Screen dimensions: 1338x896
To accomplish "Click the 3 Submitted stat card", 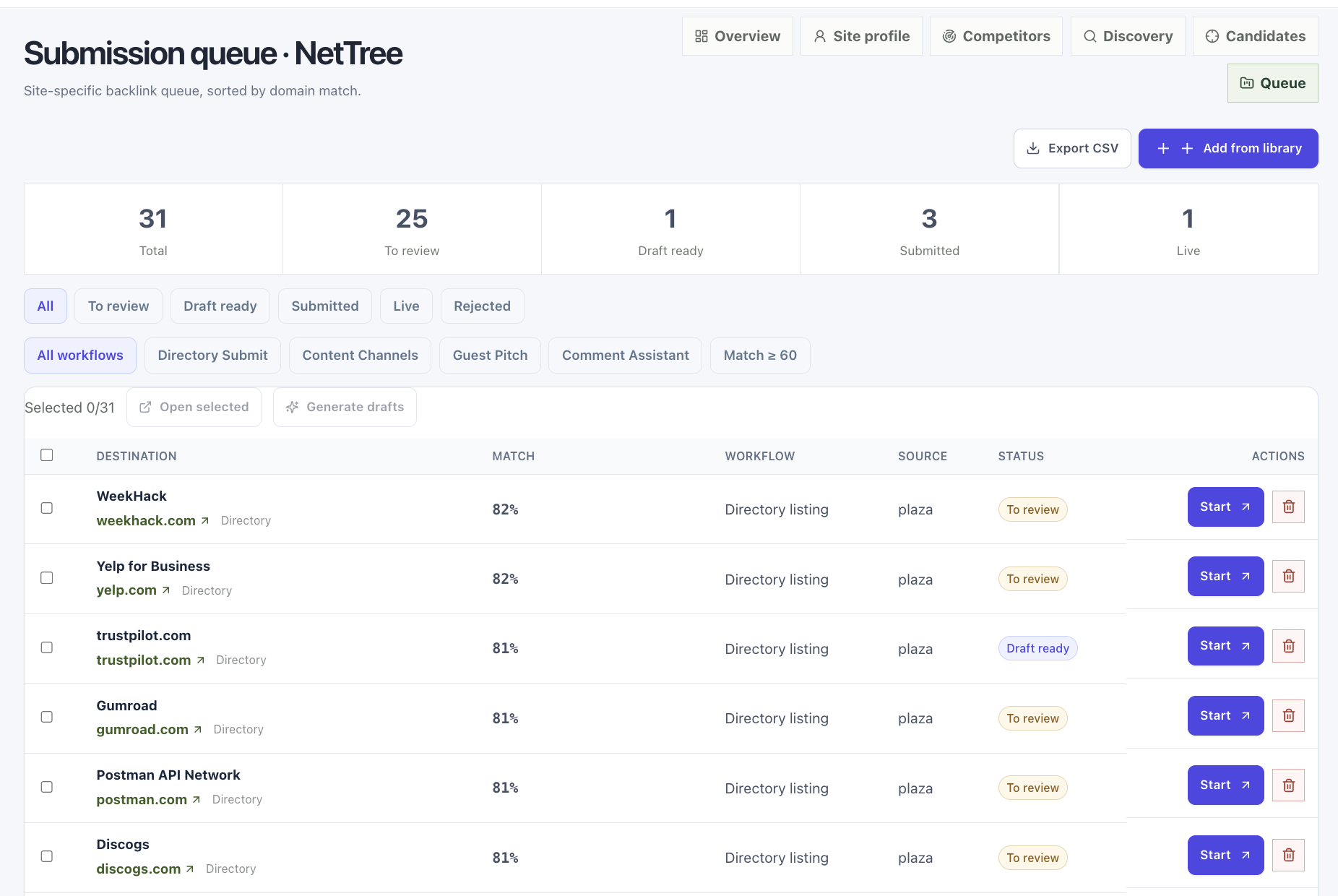I will pyautogui.click(x=929, y=229).
